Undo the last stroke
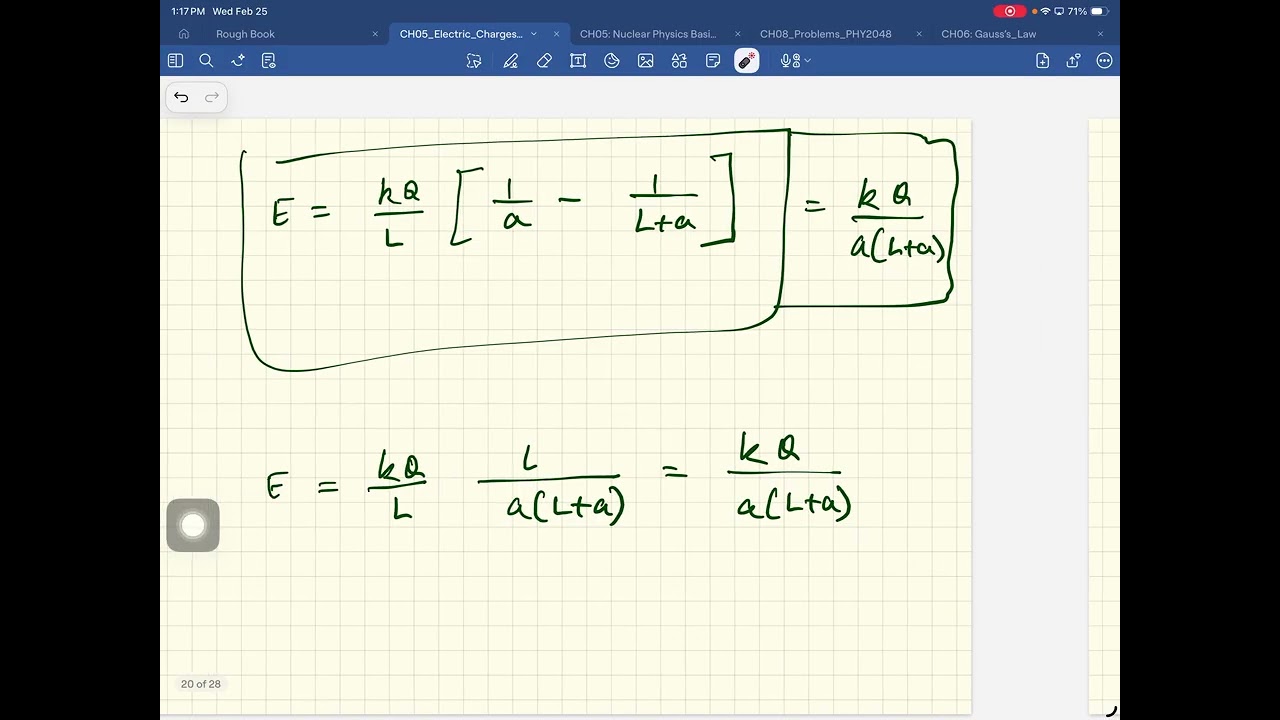1280x720 pixels. (x=181, y=97)
